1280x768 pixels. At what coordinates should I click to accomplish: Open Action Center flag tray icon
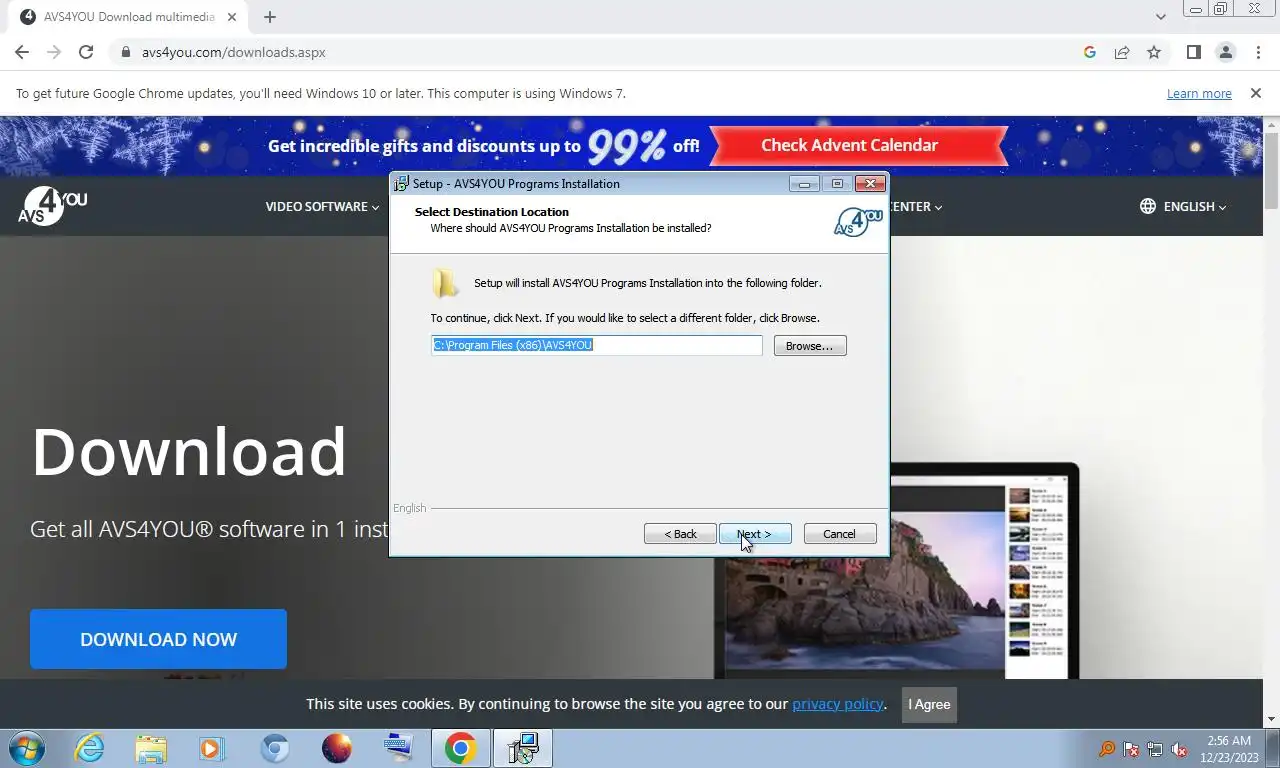[x=1131, y=749]
